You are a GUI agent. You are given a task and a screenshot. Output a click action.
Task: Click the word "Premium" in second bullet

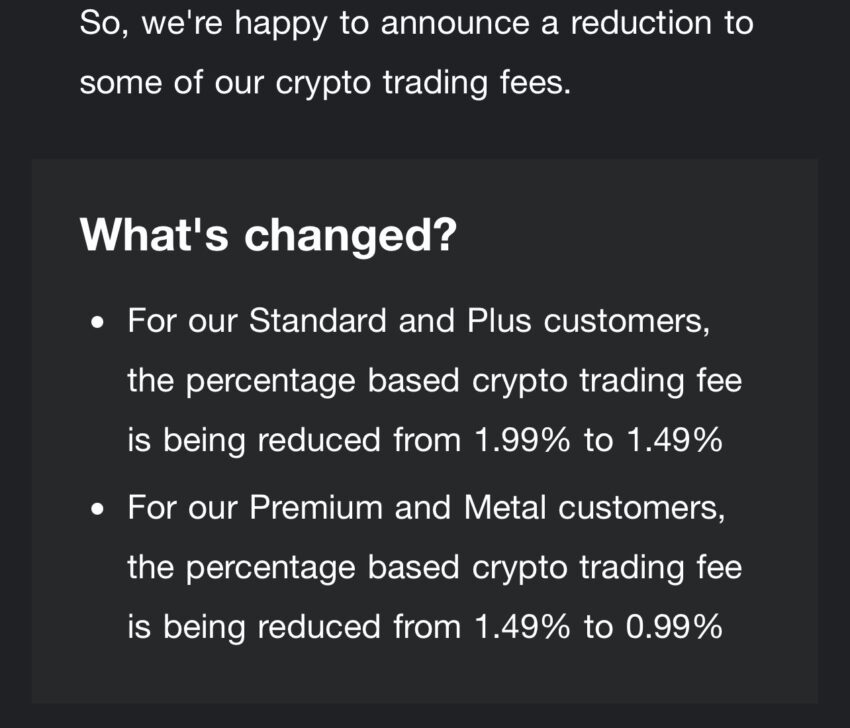click(317, 507)
